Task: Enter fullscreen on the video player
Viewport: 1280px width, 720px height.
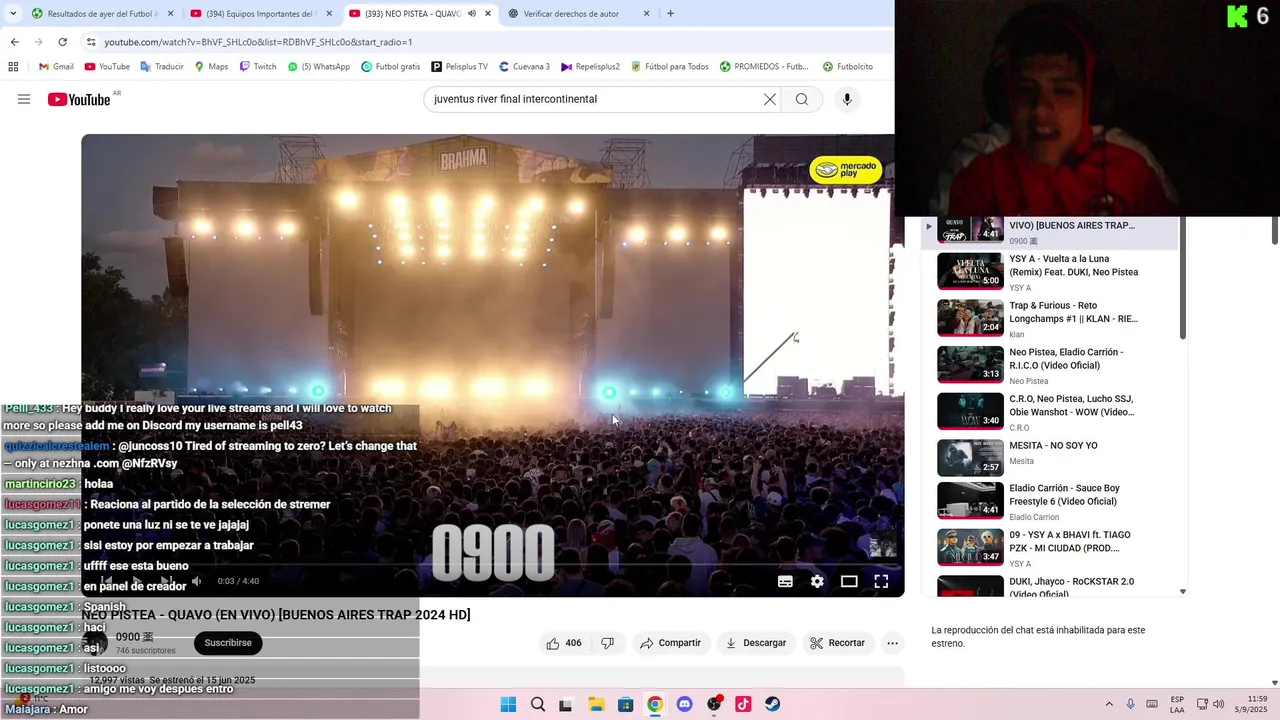Action: 881,581
